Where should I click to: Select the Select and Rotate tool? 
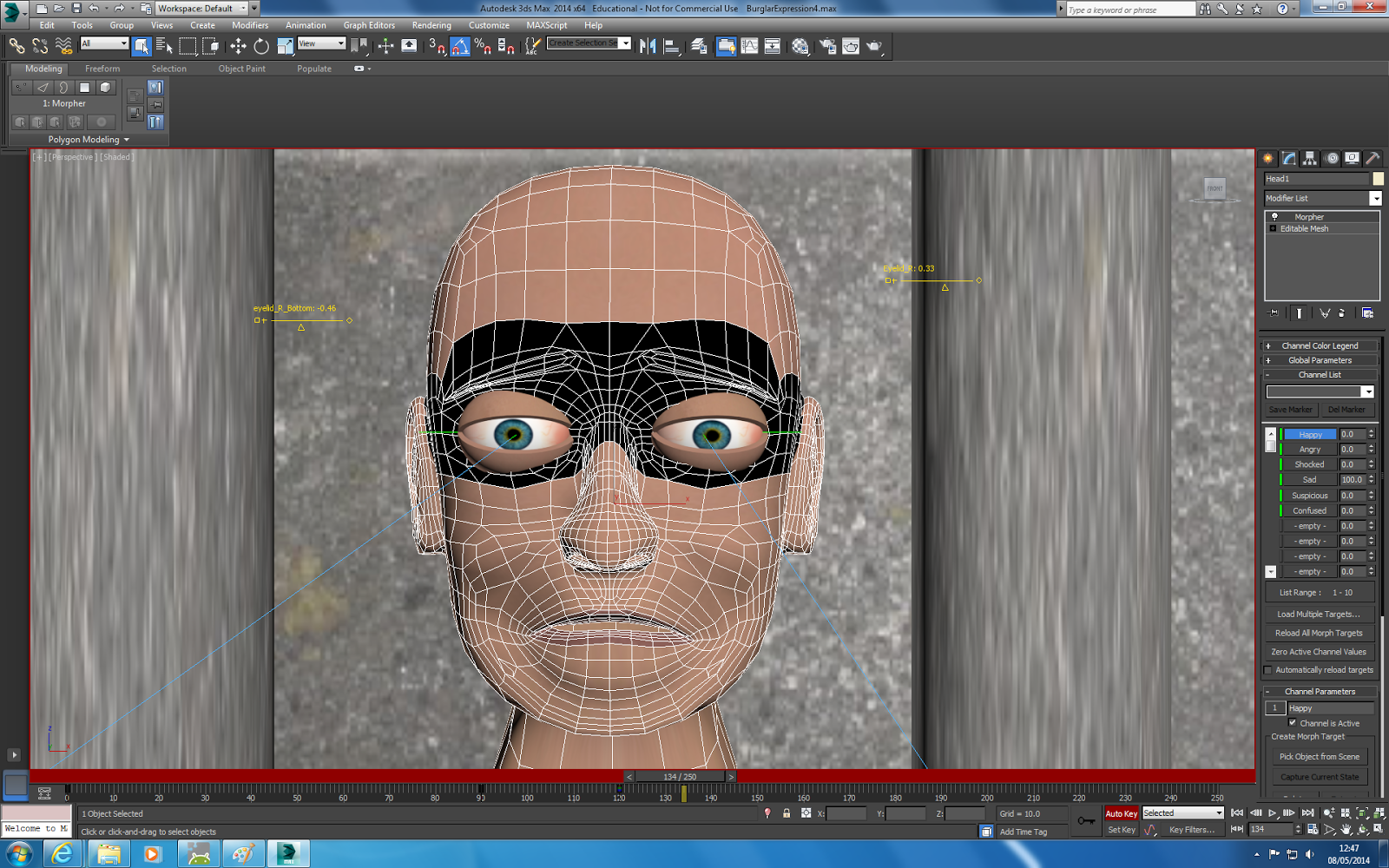260,46
